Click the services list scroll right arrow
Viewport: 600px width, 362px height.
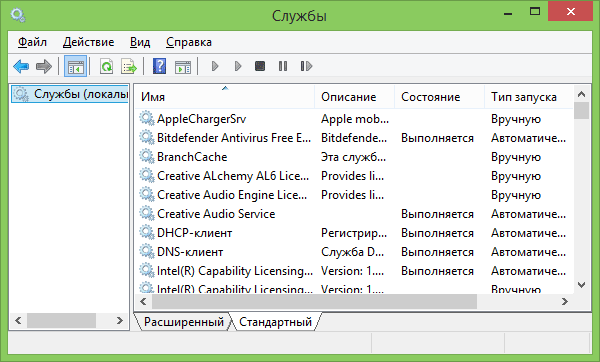point(565,302)
